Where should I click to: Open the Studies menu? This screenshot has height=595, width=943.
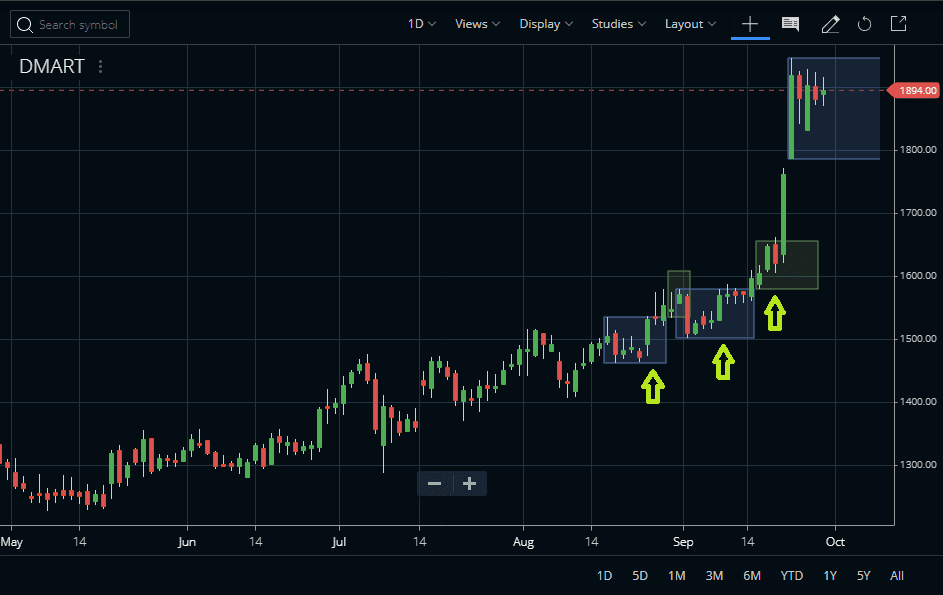[617, 23]
